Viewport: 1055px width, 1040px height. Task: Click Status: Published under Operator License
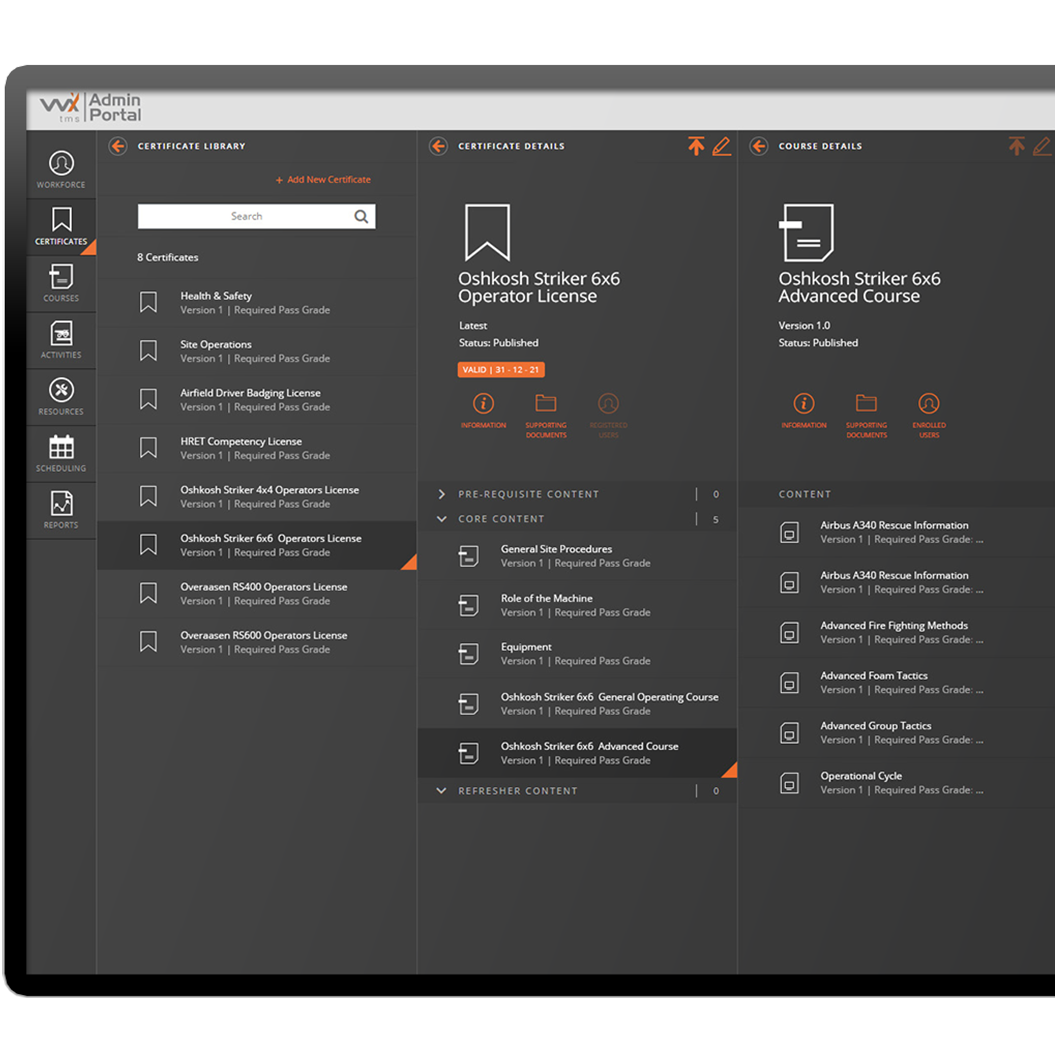coord(499,343)
